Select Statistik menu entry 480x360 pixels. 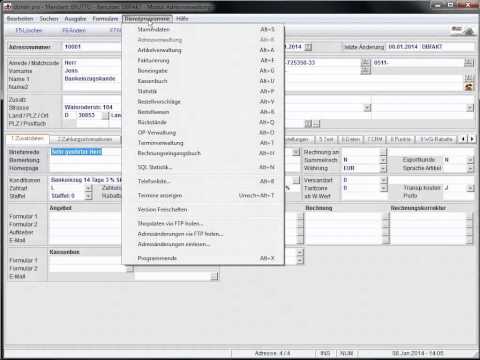[204, 91]
